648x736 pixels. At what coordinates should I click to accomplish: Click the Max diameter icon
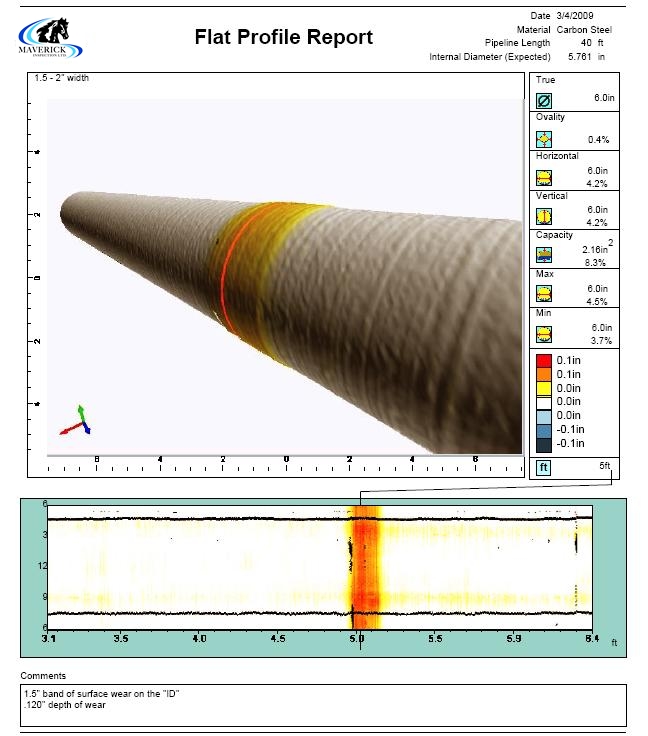pyautogui.click(x=544, y=294)
